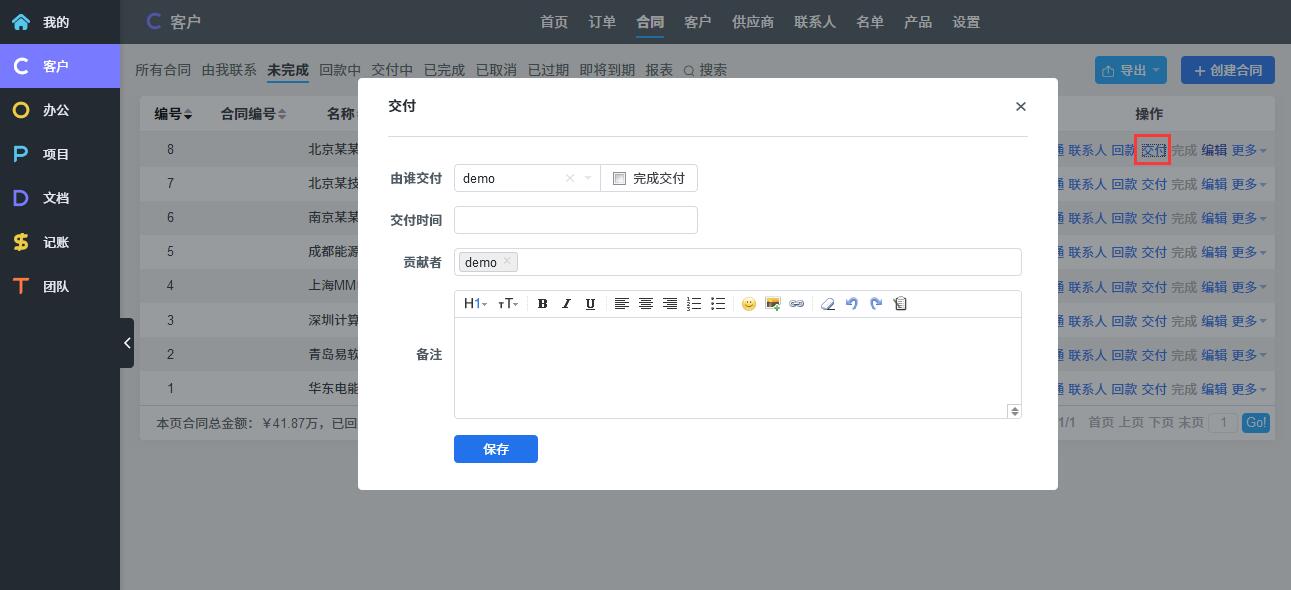Toggle bold formatting in the remarks editor

[542, 304]
